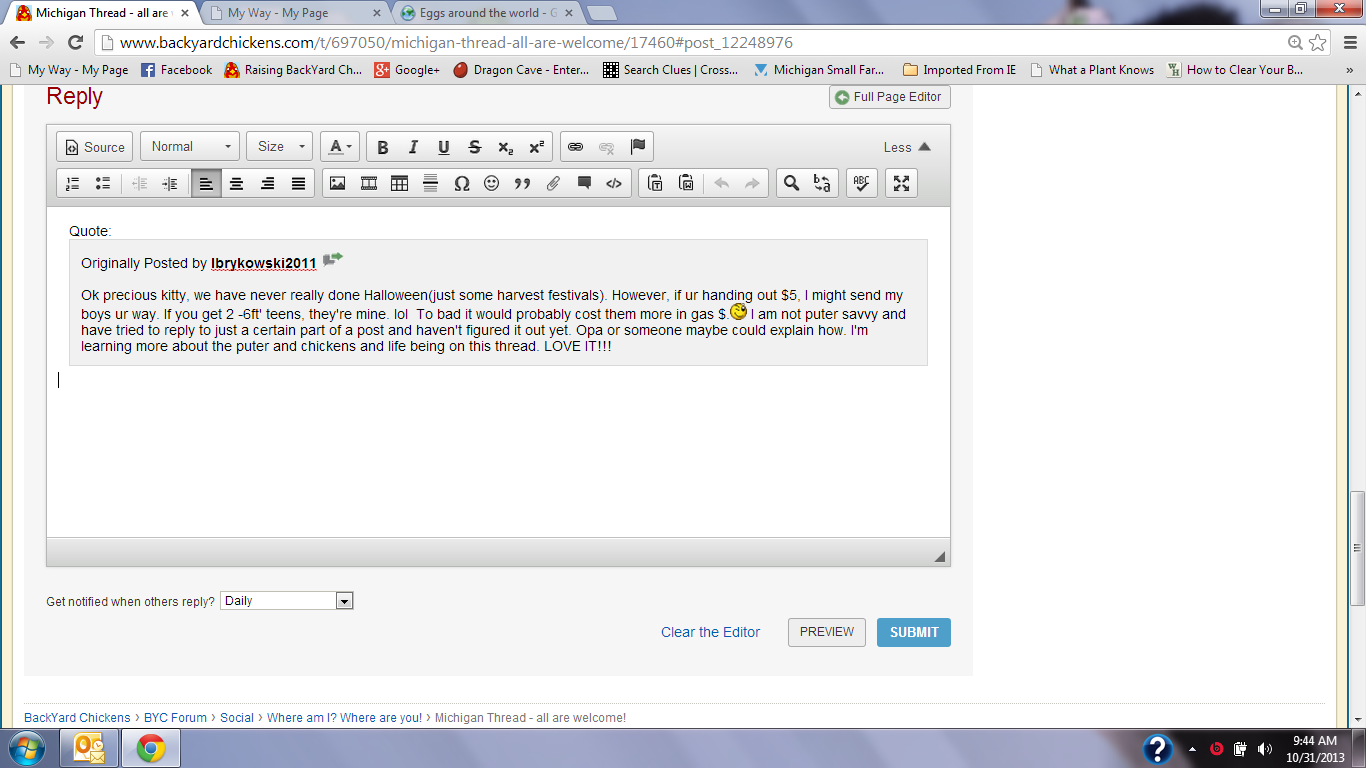Viewport: 1366px width, 768px height.
Task: Click the Clear the Editor link
Action: pos(710,632)
